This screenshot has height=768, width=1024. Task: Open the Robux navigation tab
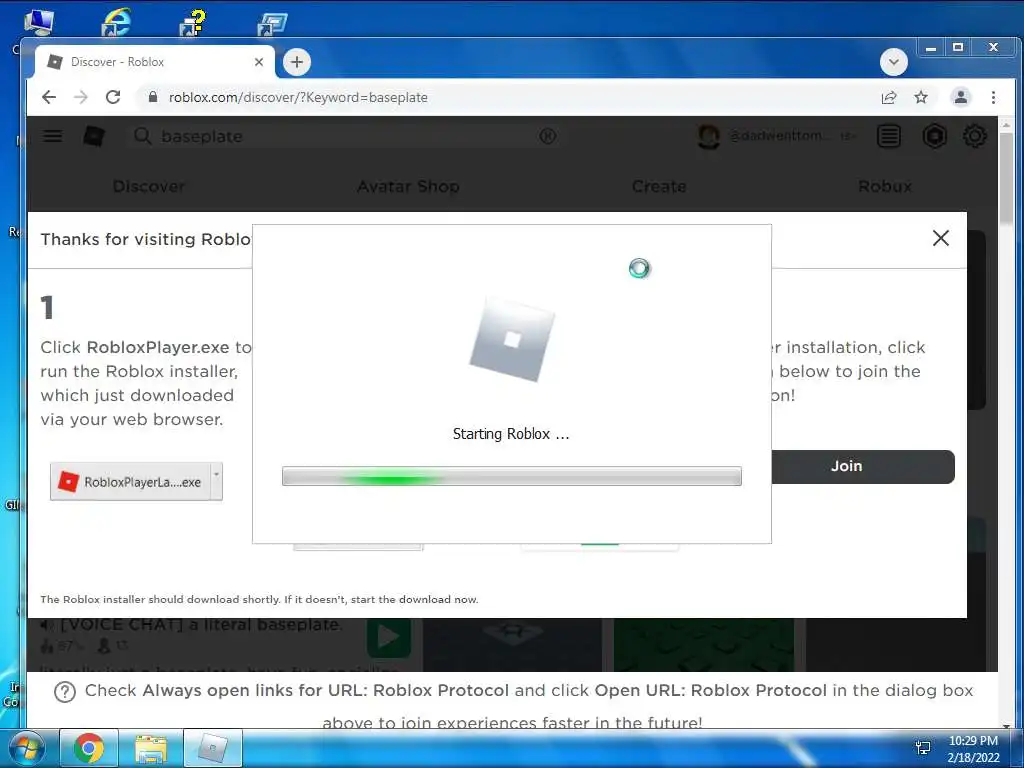click(x=885, y=186)
